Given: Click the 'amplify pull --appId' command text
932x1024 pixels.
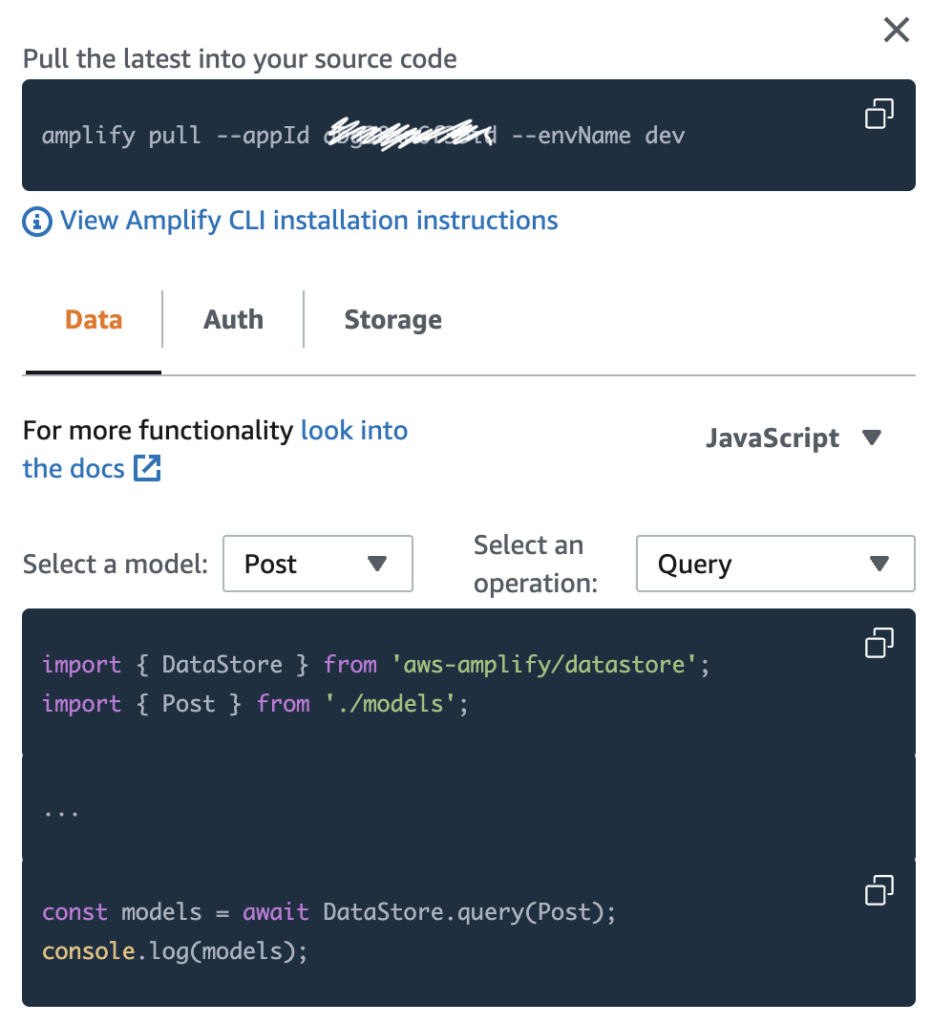Looking at the screenshot, I should pyautogui.click(x=176, y=136).
